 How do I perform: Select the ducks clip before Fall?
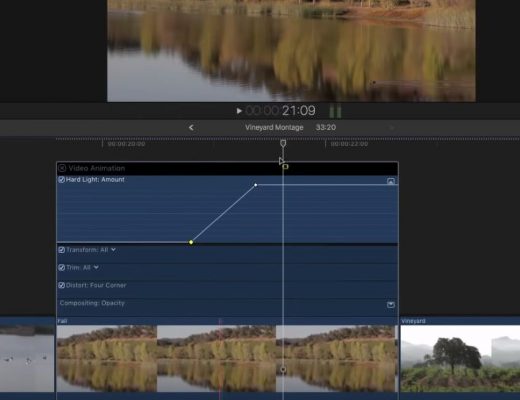[27, 358]
